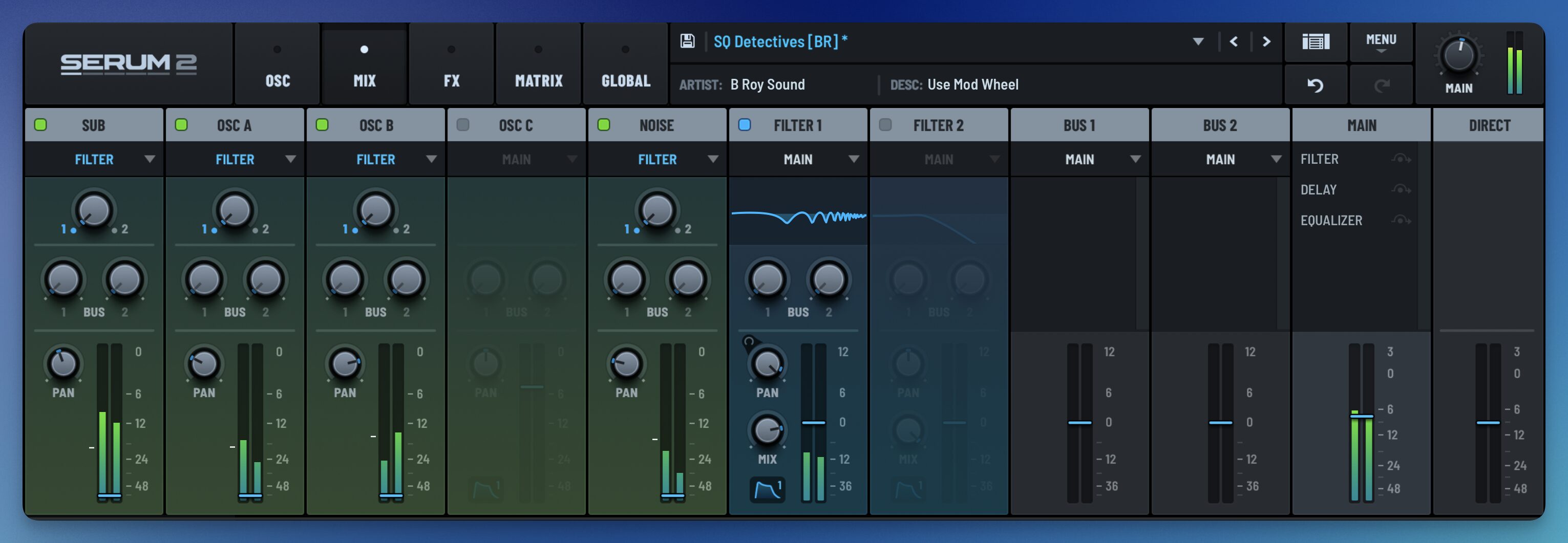Click the Filter 2 response curve display
The image size is (1568, 543).
coord(939,211)
